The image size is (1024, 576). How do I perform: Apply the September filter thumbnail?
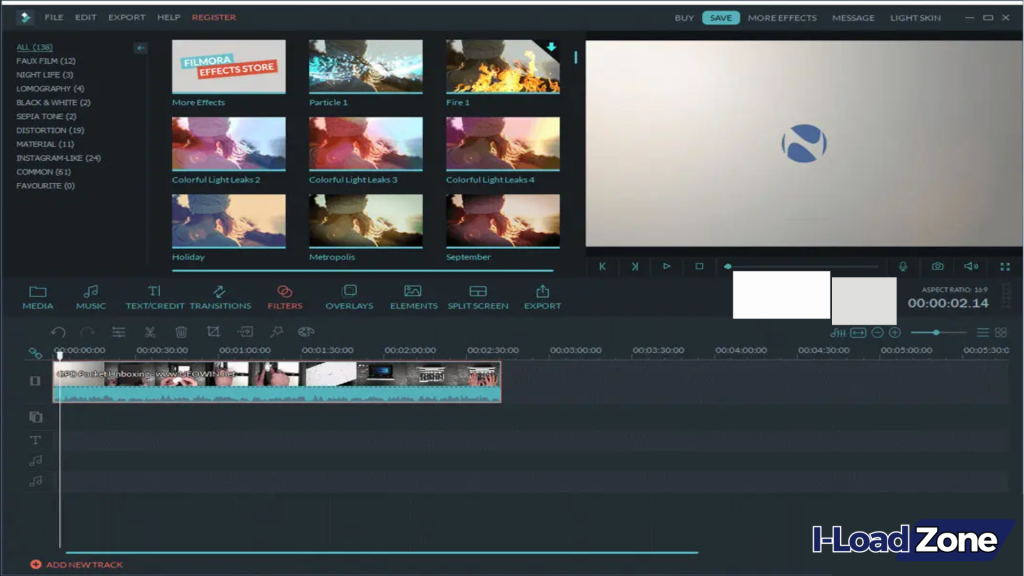[502, 220]
